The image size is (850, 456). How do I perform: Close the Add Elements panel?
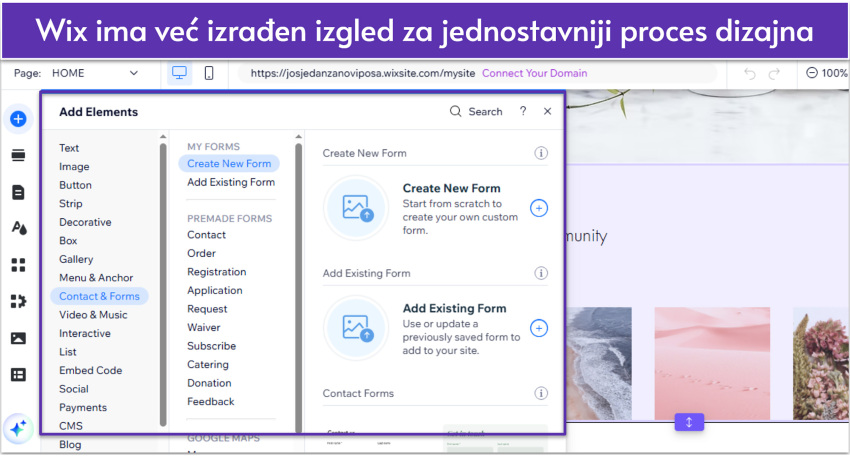tap(548, 111)
